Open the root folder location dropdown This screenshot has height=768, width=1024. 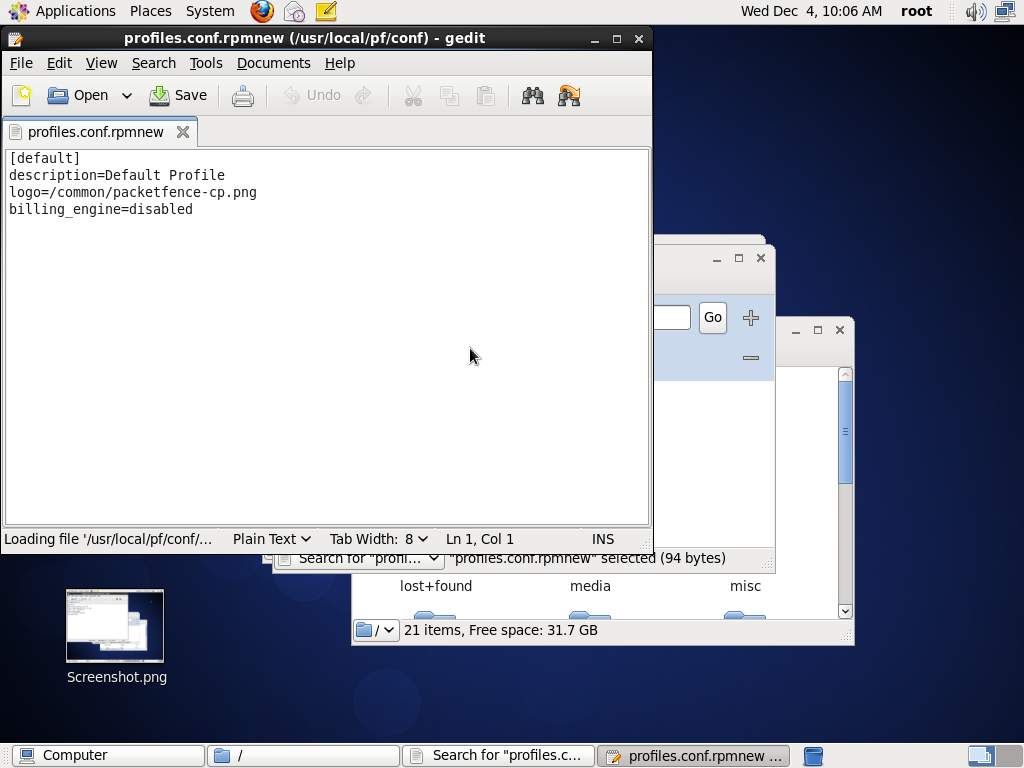(x=377, y=630)
